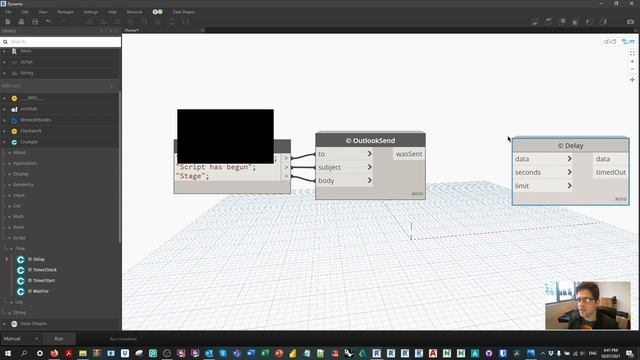The image size is (640, 360).
Task: Open Firefox from the taskbar
Action: (54, 353)
